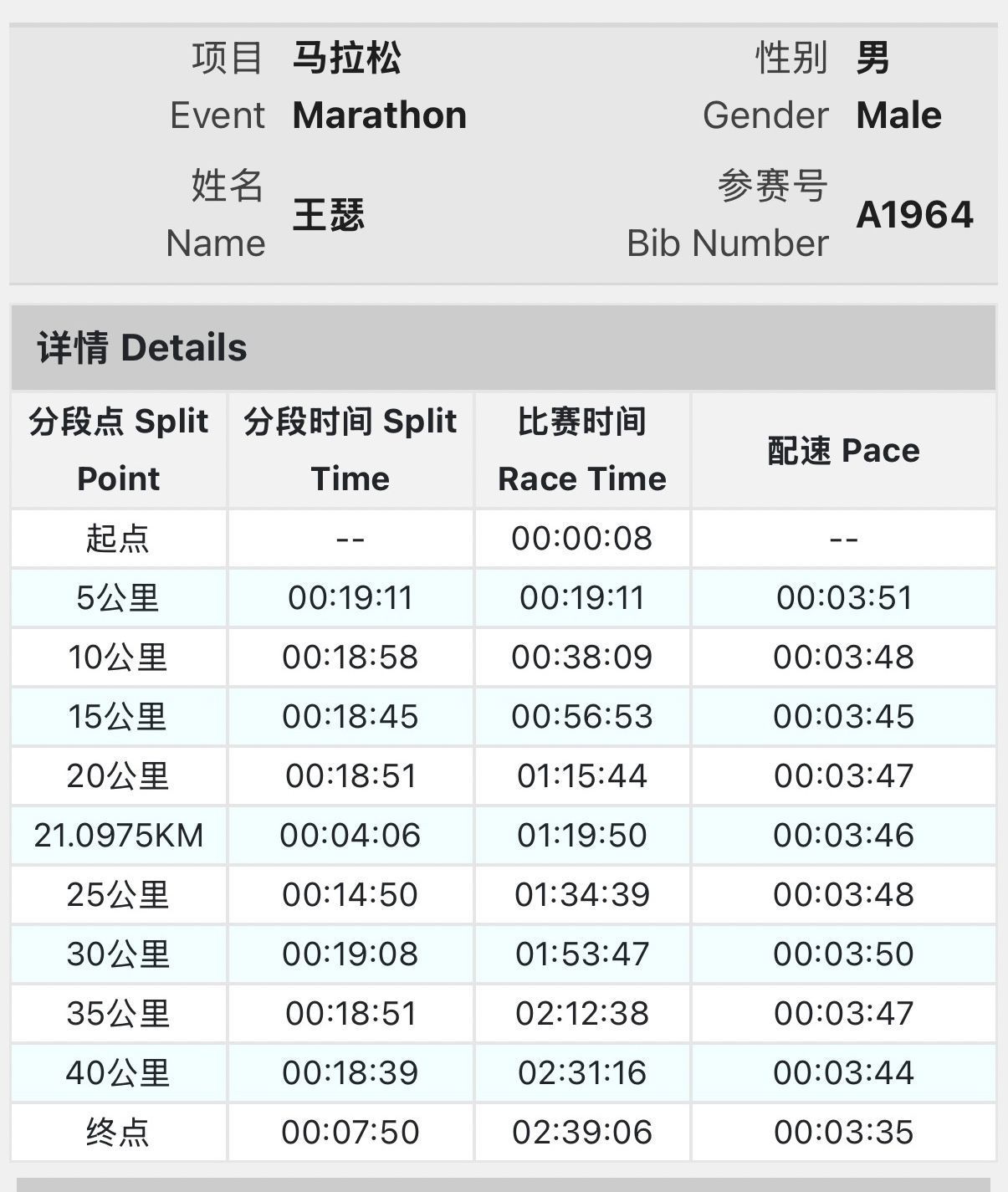Click the 21.0975KM split point cell
This screenshot has height=1192, width=1008.
click(119, 836)
